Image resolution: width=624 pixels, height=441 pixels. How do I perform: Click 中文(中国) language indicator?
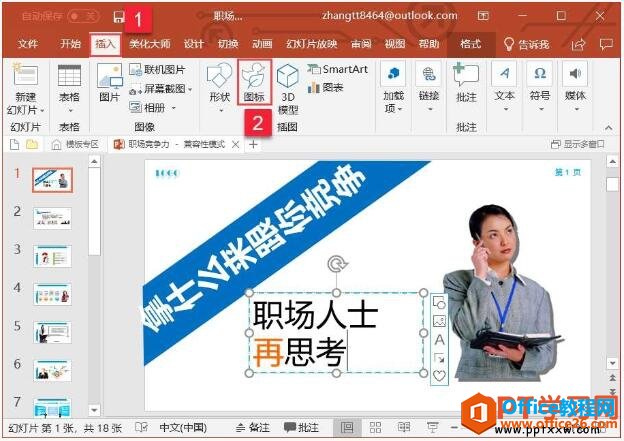click(183, 428)
